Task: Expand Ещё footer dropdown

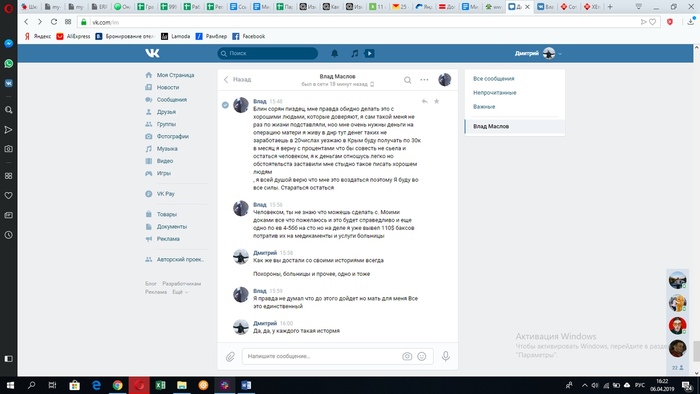Action: pos(180,292)
